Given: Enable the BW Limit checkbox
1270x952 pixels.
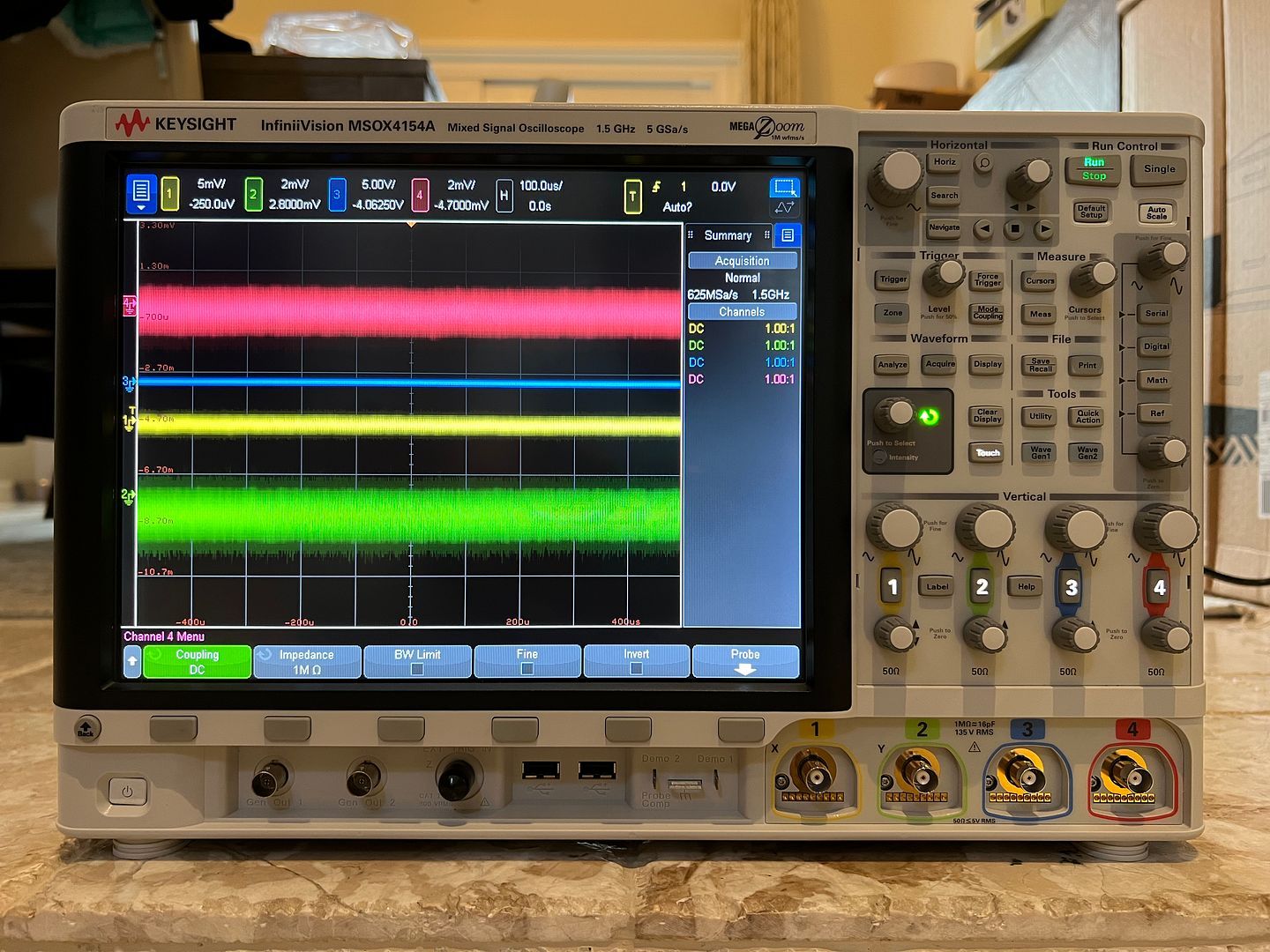Looking at the screenshot, I should point(417,669).
